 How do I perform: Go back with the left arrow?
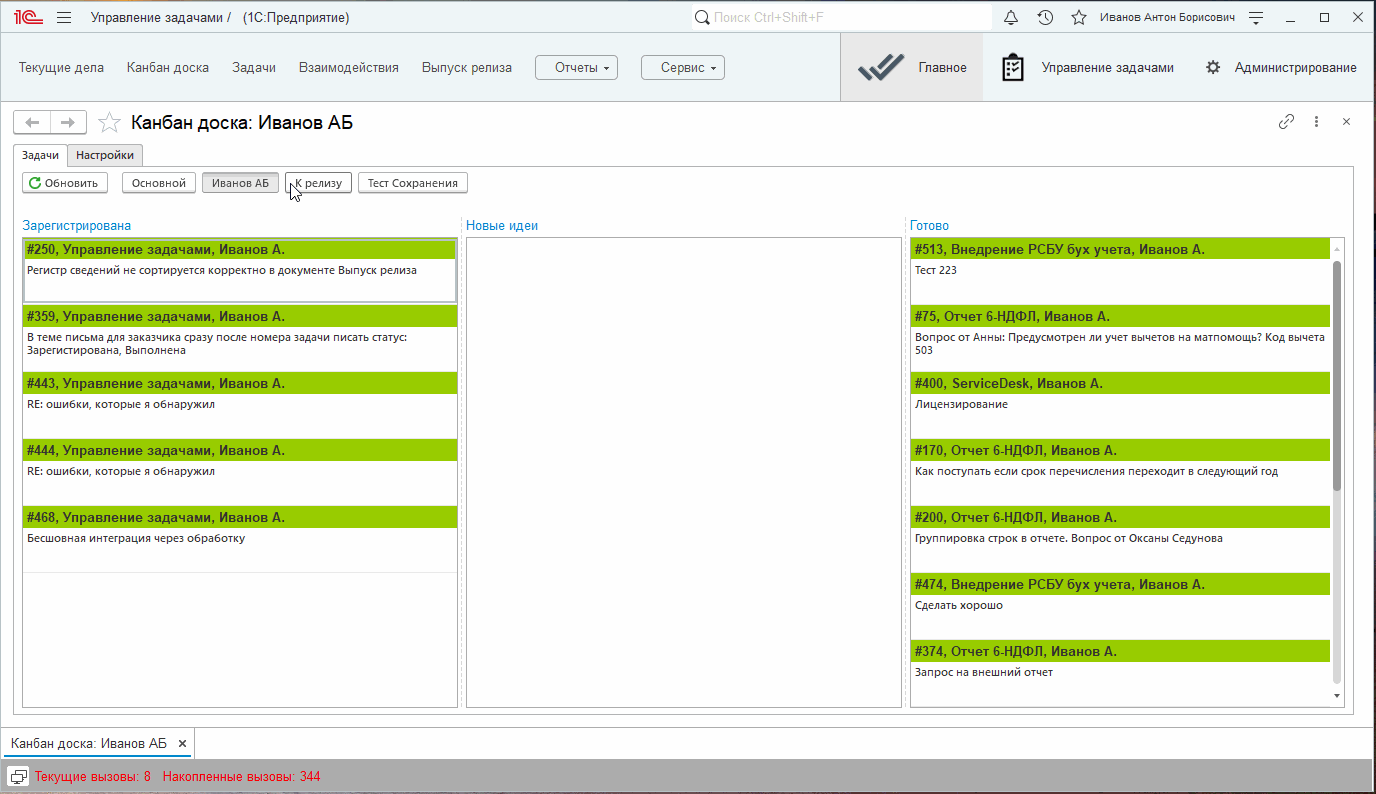pos(32,122)
